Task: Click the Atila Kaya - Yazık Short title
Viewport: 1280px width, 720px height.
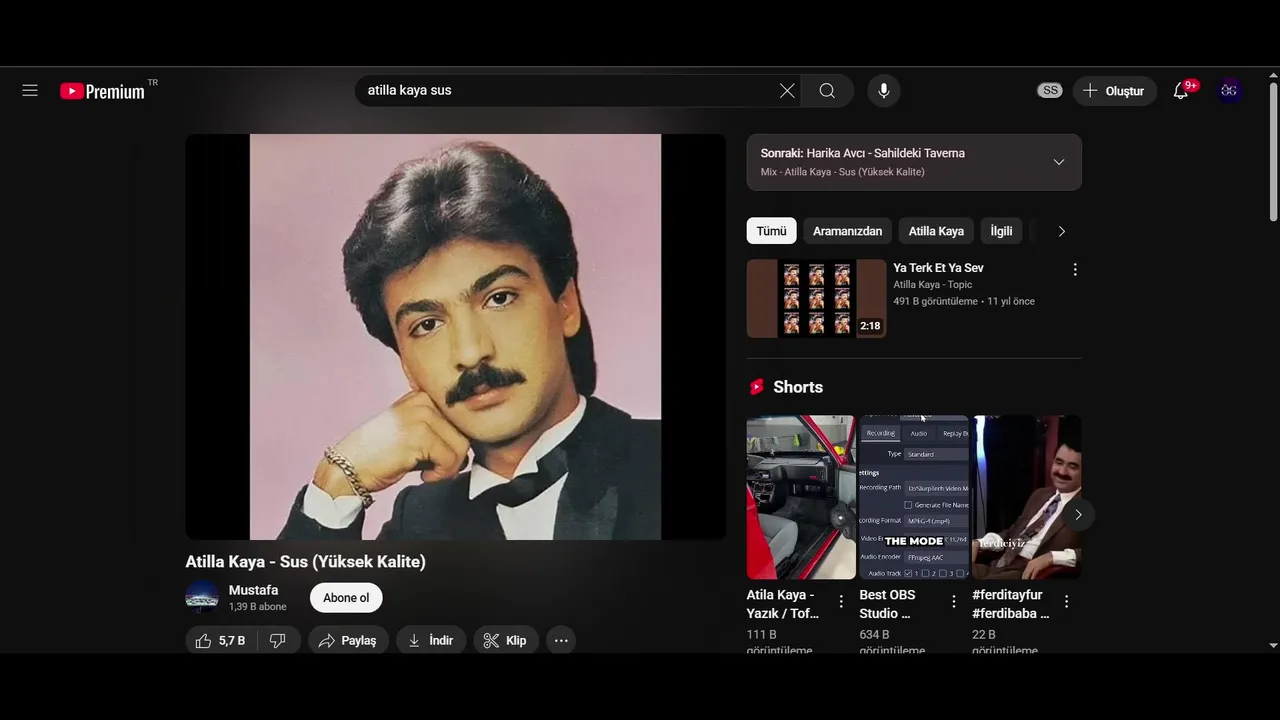Action: (783, 604)
